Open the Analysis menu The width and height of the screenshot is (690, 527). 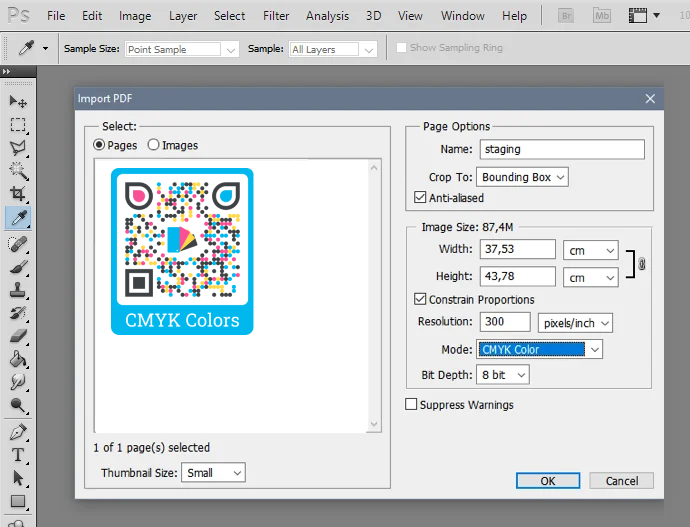click(x=327, y=16)
